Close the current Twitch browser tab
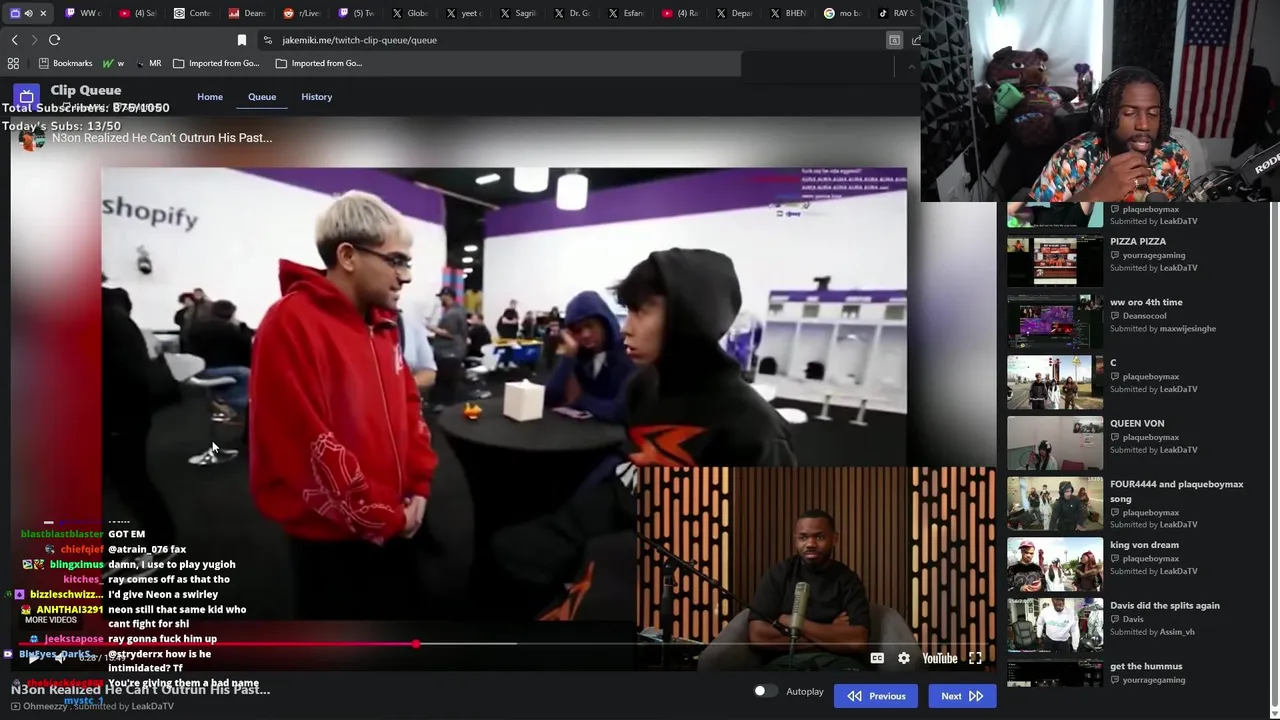This screenshot has width=1280, height=720. (43, 13)
